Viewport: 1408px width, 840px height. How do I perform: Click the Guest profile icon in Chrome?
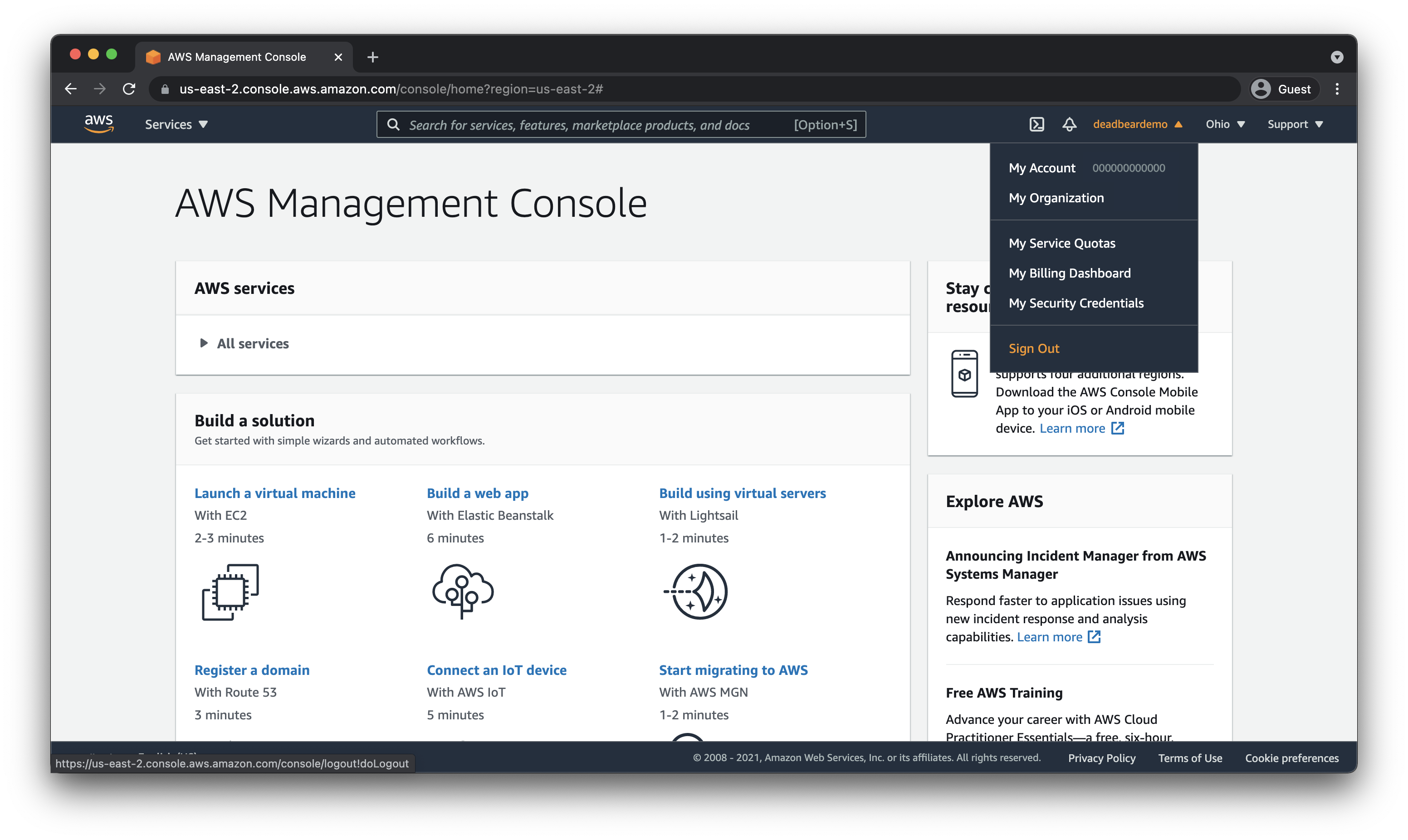[x=1261, y=89]
